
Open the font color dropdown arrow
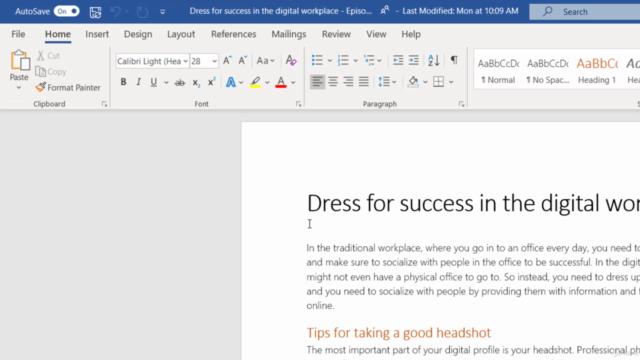(293, 82)
